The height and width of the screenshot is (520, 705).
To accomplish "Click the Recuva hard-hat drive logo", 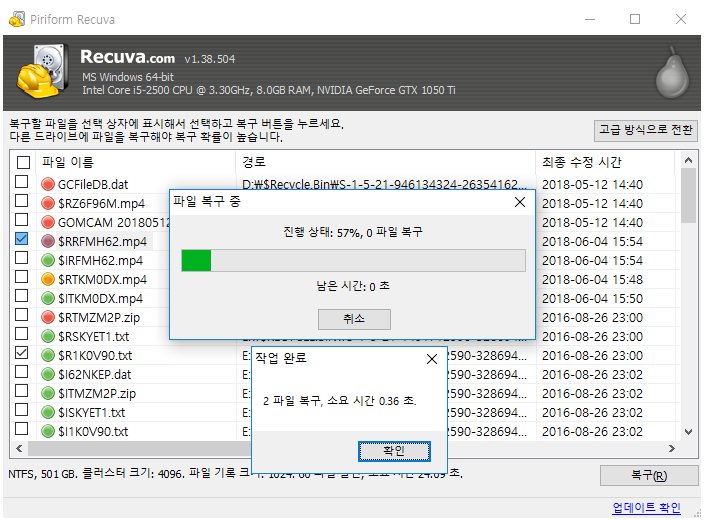I will coord(43,71).
